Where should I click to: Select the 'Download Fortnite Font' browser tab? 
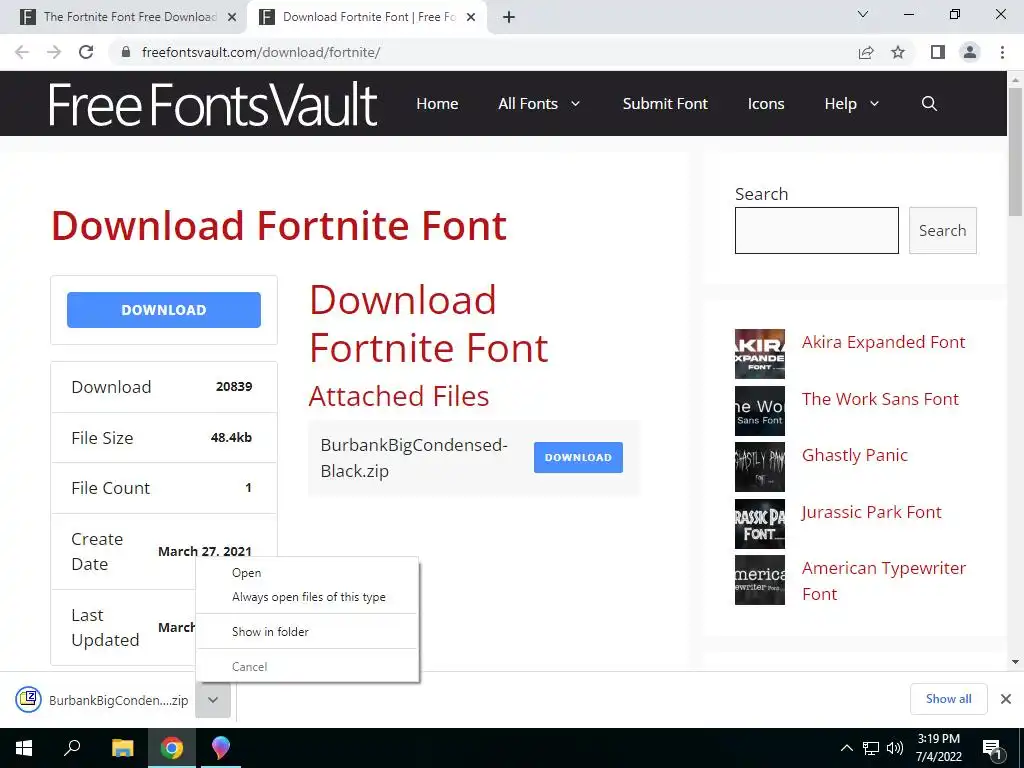369,17
